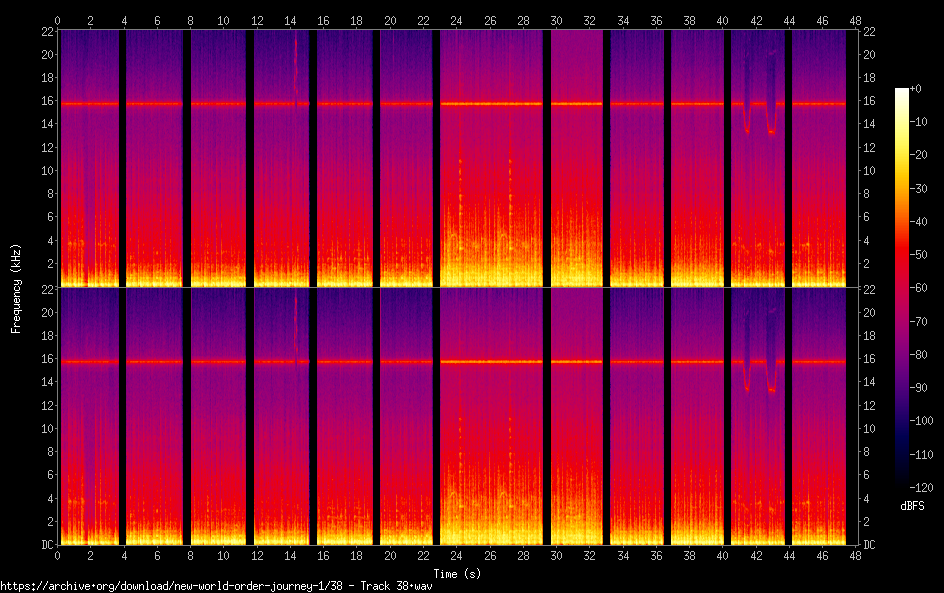Click the 8 kHz tick on the lower-right frequency axis

pyautogui.click(x=869, y=451)
